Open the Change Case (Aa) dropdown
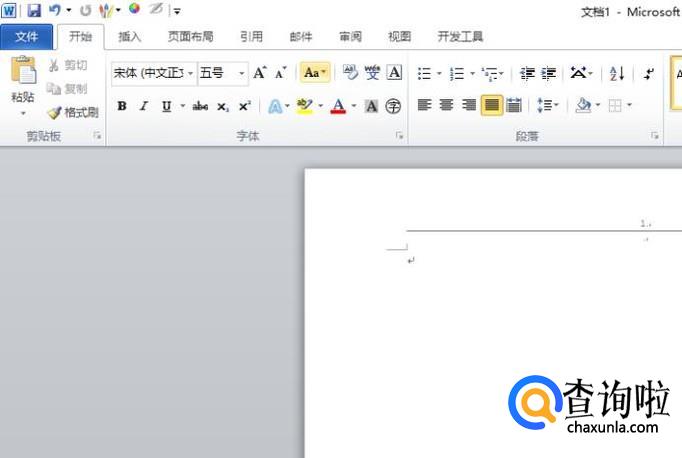Screen dimensions: 682x458 pyautogui.click(x=316, y=73)
